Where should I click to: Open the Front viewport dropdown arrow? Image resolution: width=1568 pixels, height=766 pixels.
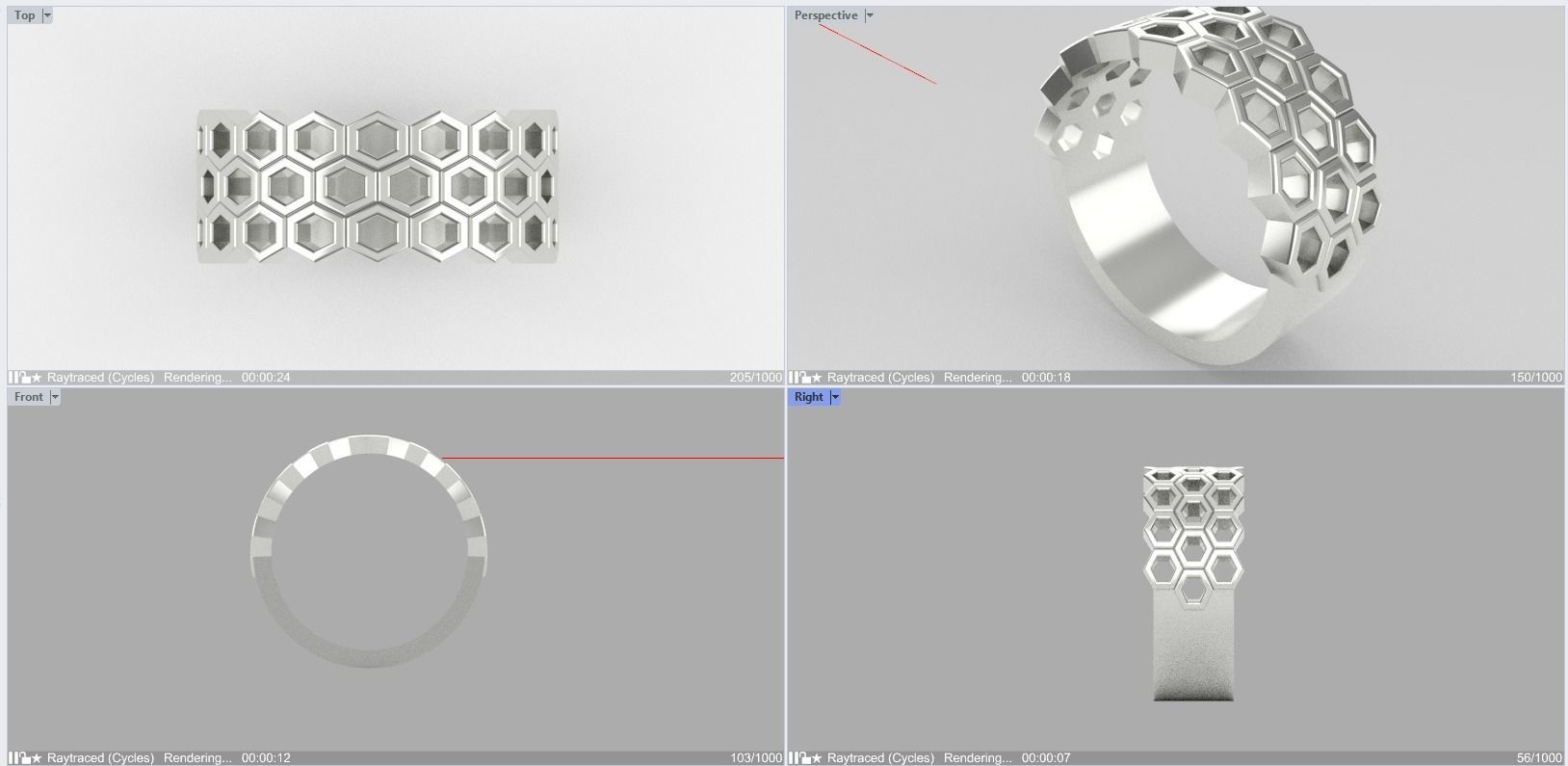click(x=55, y=397)
